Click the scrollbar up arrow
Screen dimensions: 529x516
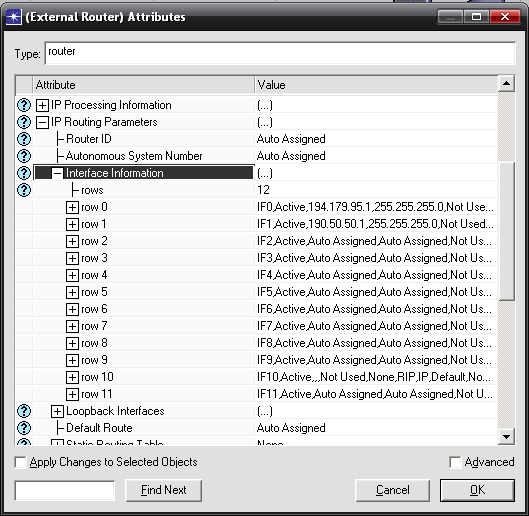[506, 84]
